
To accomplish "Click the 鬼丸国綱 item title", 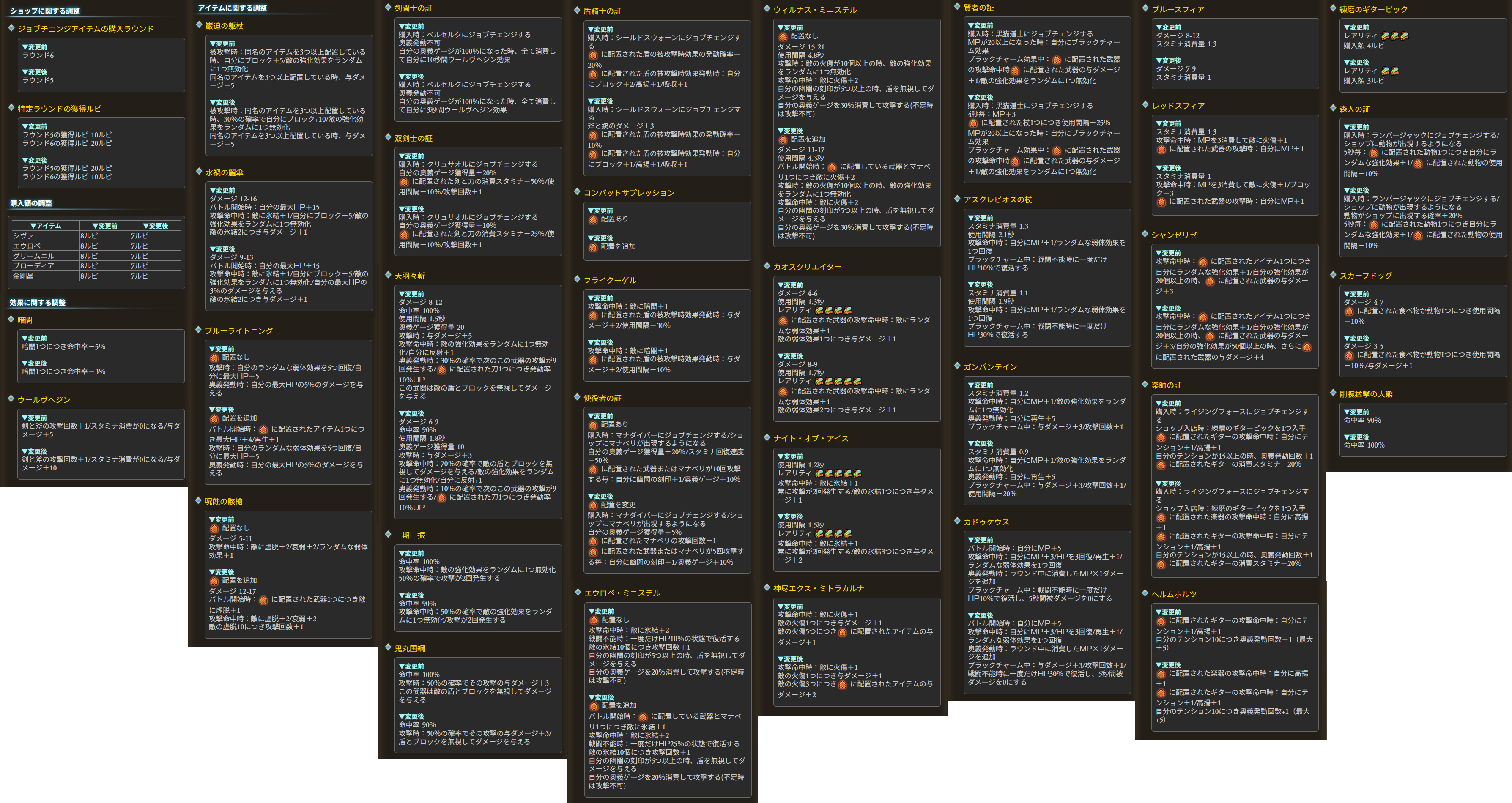I will click(x=409, y=648).
